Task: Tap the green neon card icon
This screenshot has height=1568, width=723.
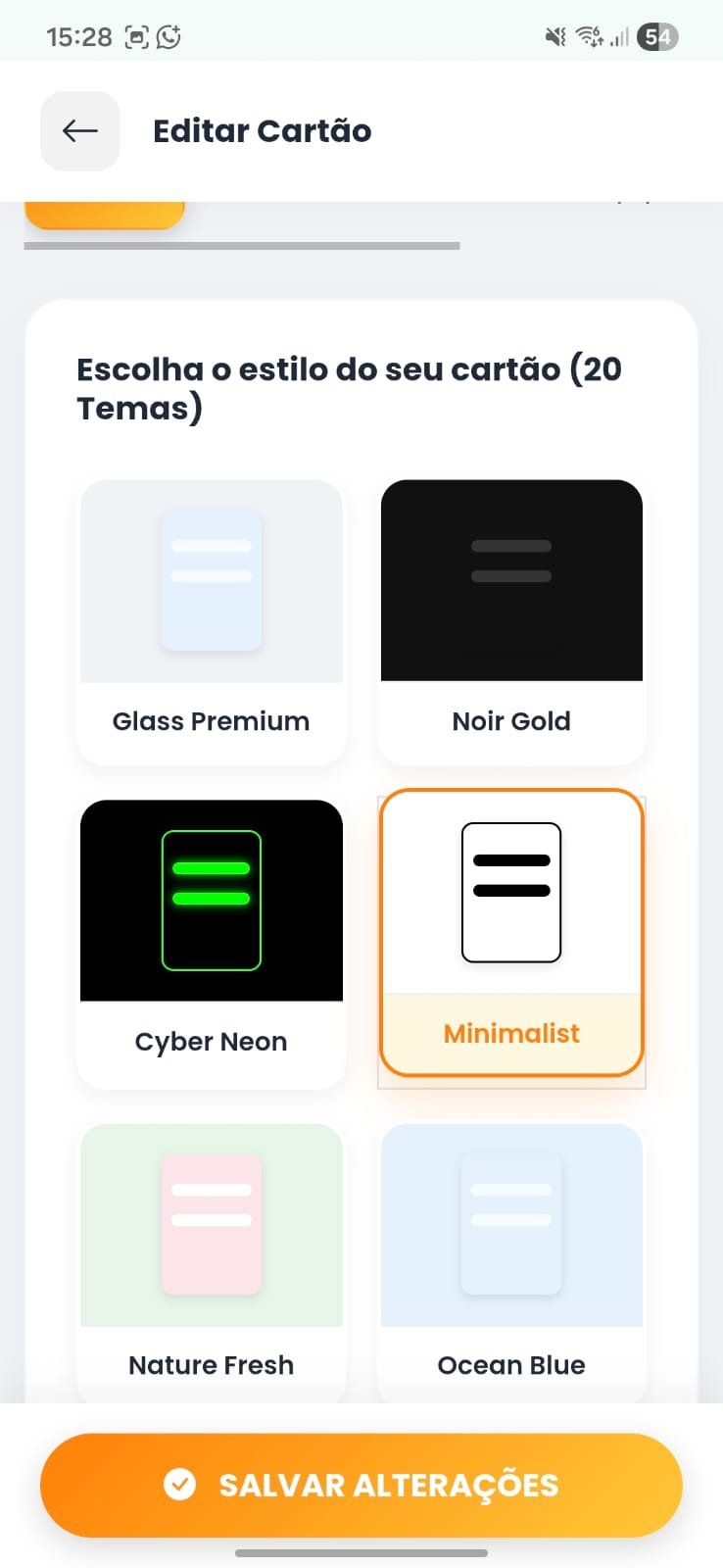Action: click(x=212, y=901)
